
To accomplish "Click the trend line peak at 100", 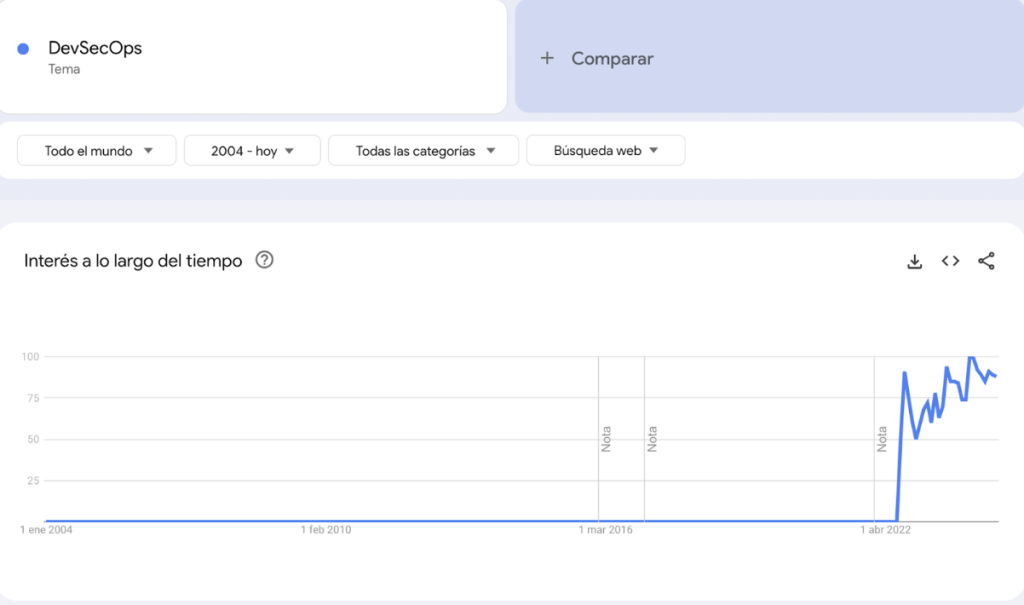I will tap(970, 357).
